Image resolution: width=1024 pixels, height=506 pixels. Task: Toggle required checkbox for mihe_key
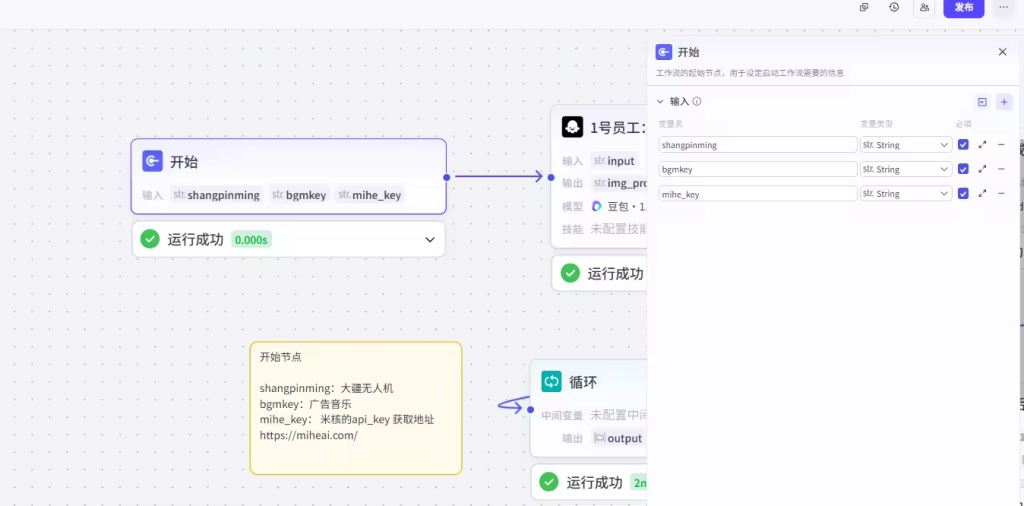(x=963, y=194)
